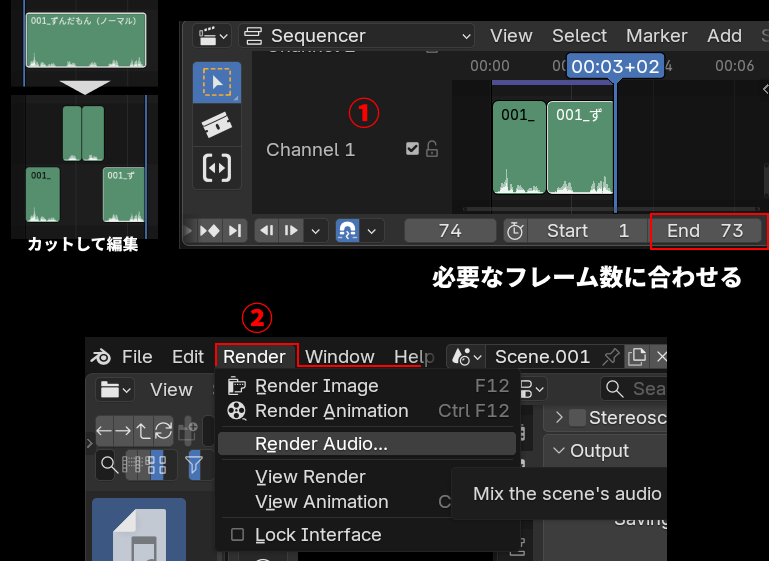Open the Sequencer editor type dropdown

point(356,36)
